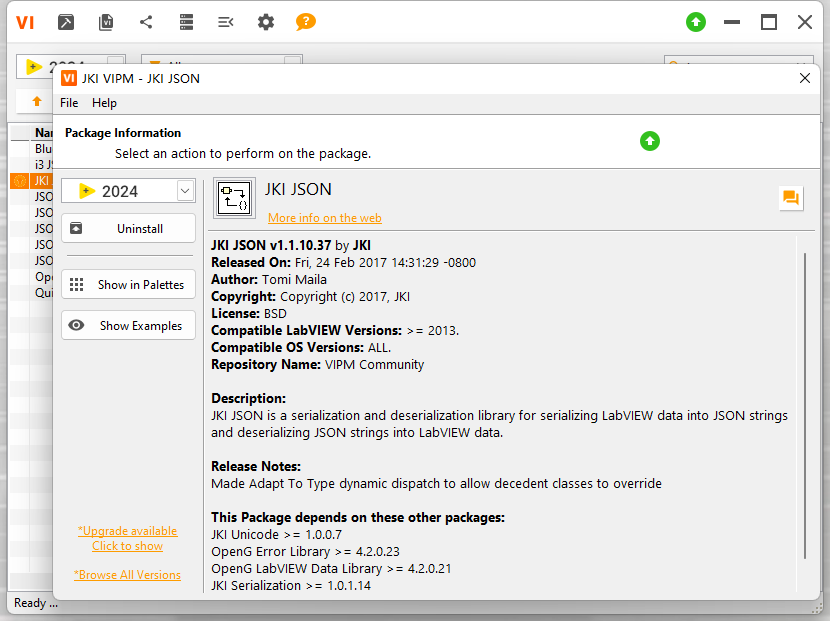Click orange status icon on JKI row
830x621 pixels.
pyautogui.click(x=20, y=181)
